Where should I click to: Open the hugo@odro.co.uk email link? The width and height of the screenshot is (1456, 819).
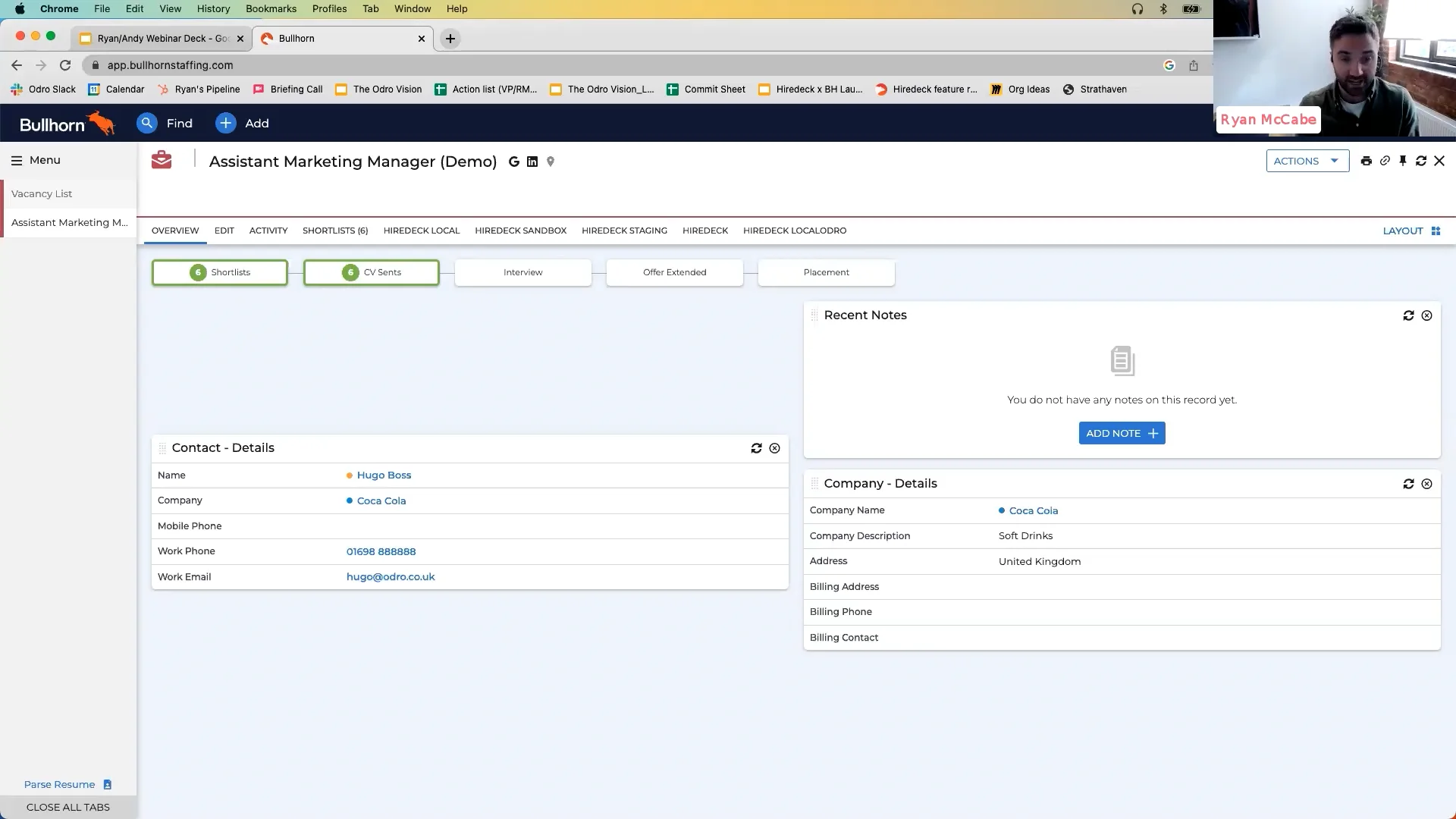[x=391, y=576]
